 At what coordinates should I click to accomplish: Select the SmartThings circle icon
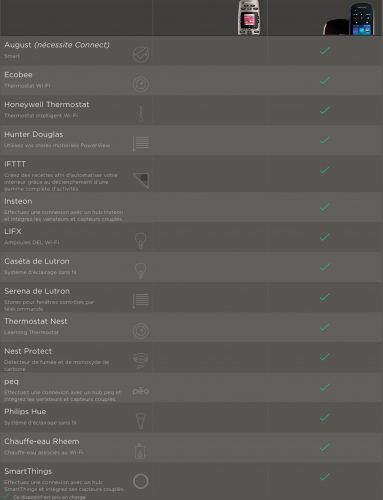click(x=141, y=481)
